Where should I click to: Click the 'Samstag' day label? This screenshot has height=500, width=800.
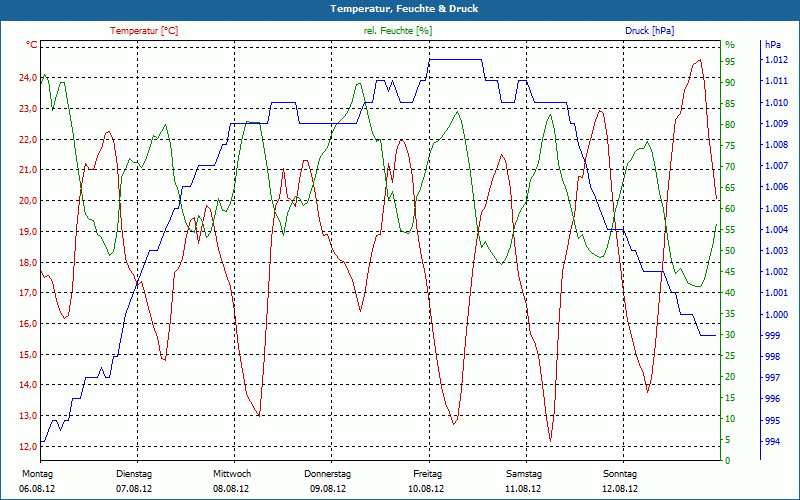click(x=523, y=474)
